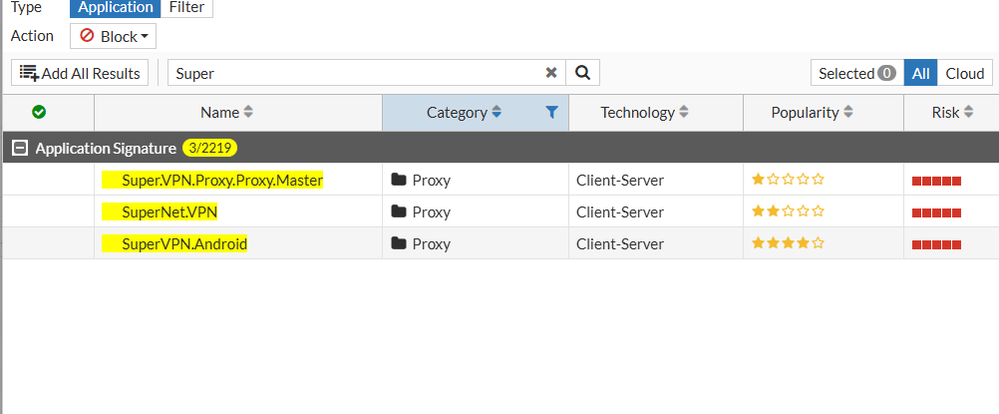Click the Category column filter funnel icon
The image size is (999, 414).
tap(552, 113)
